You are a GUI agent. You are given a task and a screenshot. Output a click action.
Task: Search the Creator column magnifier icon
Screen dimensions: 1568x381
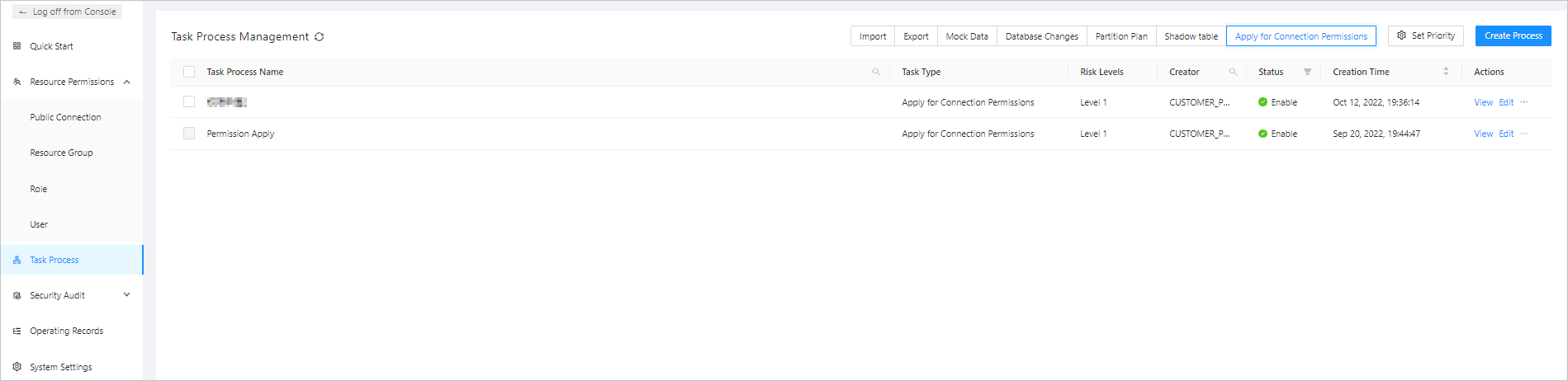click(1233, 72)
